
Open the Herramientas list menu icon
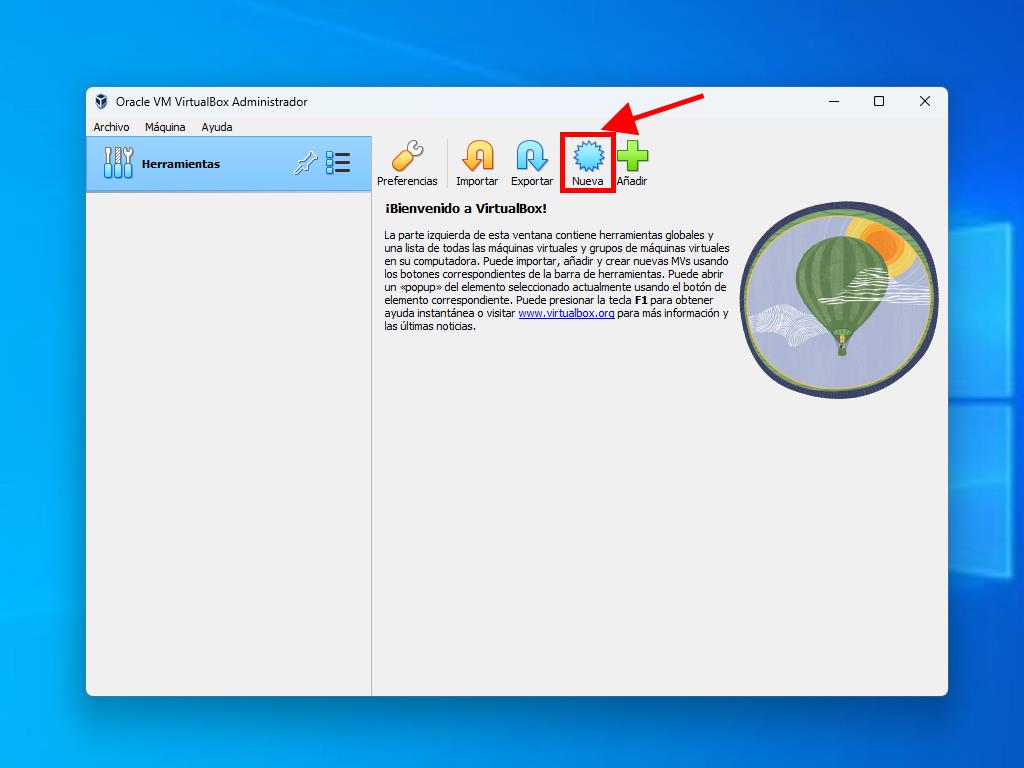click(x=338, y=164)
